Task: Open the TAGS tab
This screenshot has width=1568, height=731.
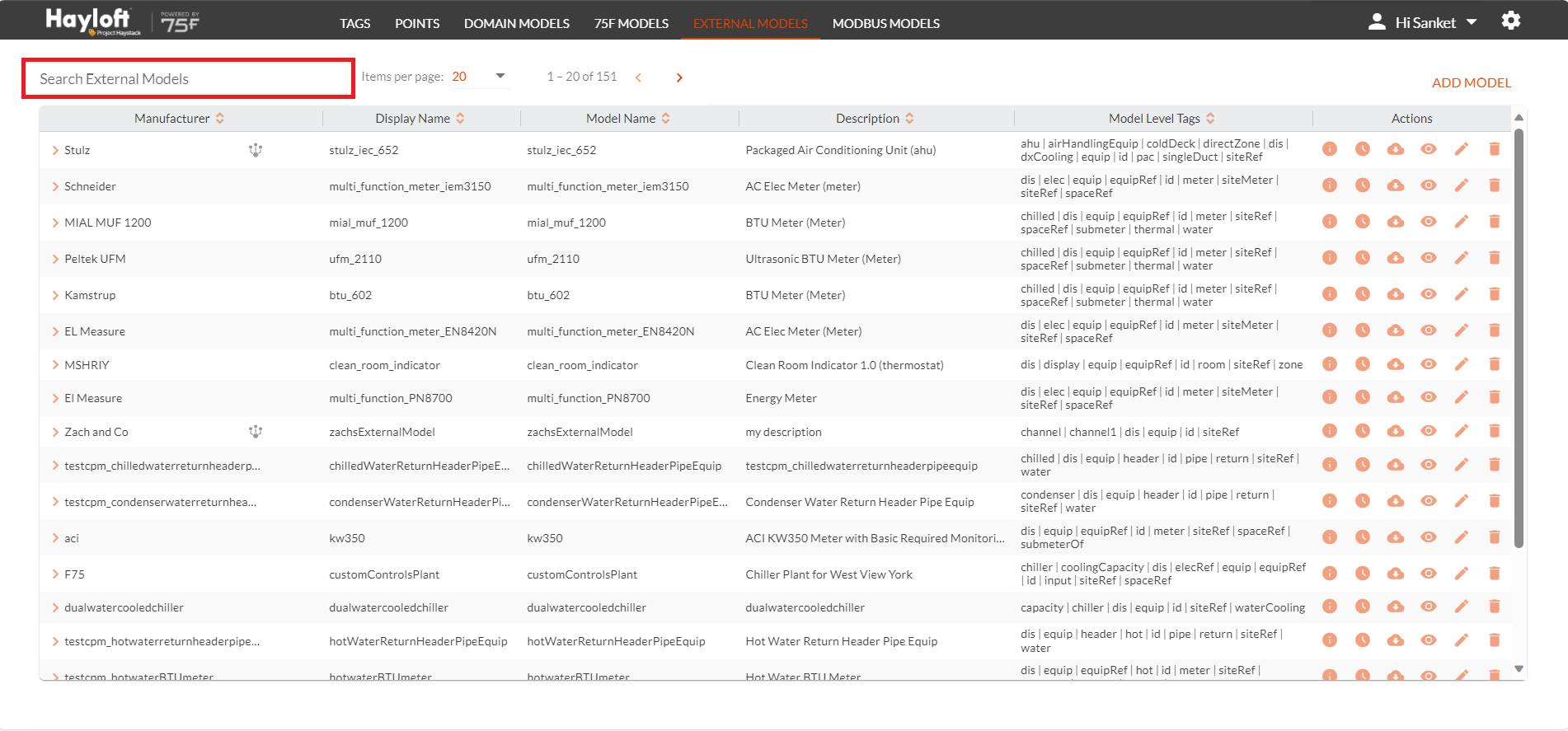Action: coord(355,23)
